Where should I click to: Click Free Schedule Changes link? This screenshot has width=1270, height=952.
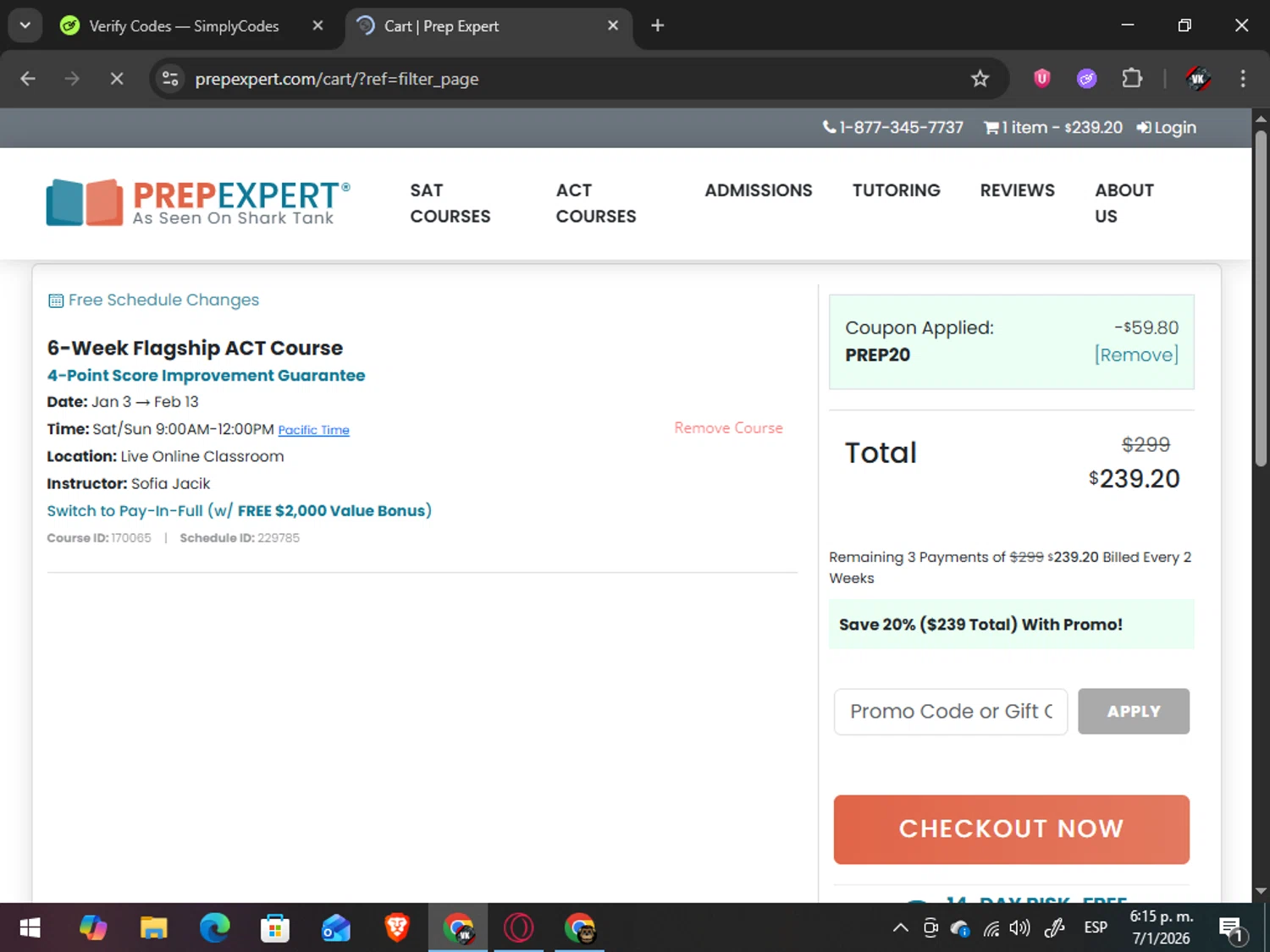click(x=153, y=300)
